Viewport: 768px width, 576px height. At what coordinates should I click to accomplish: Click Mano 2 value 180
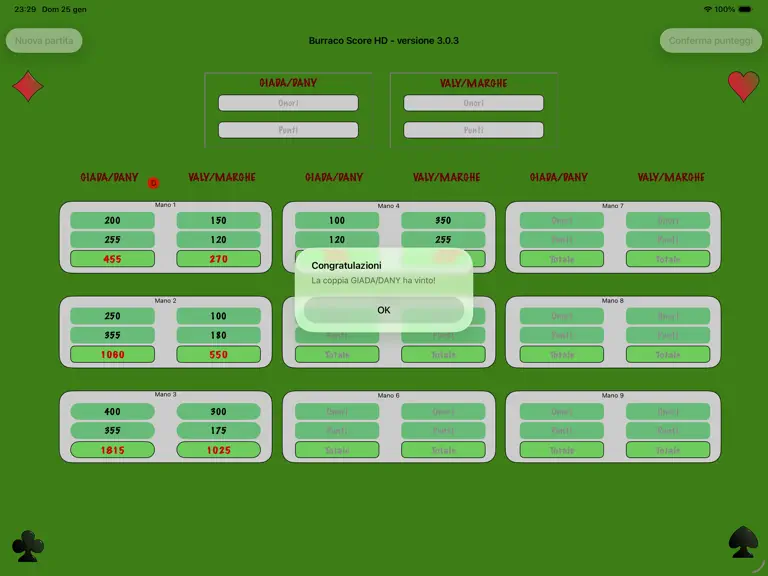point(218,335)
